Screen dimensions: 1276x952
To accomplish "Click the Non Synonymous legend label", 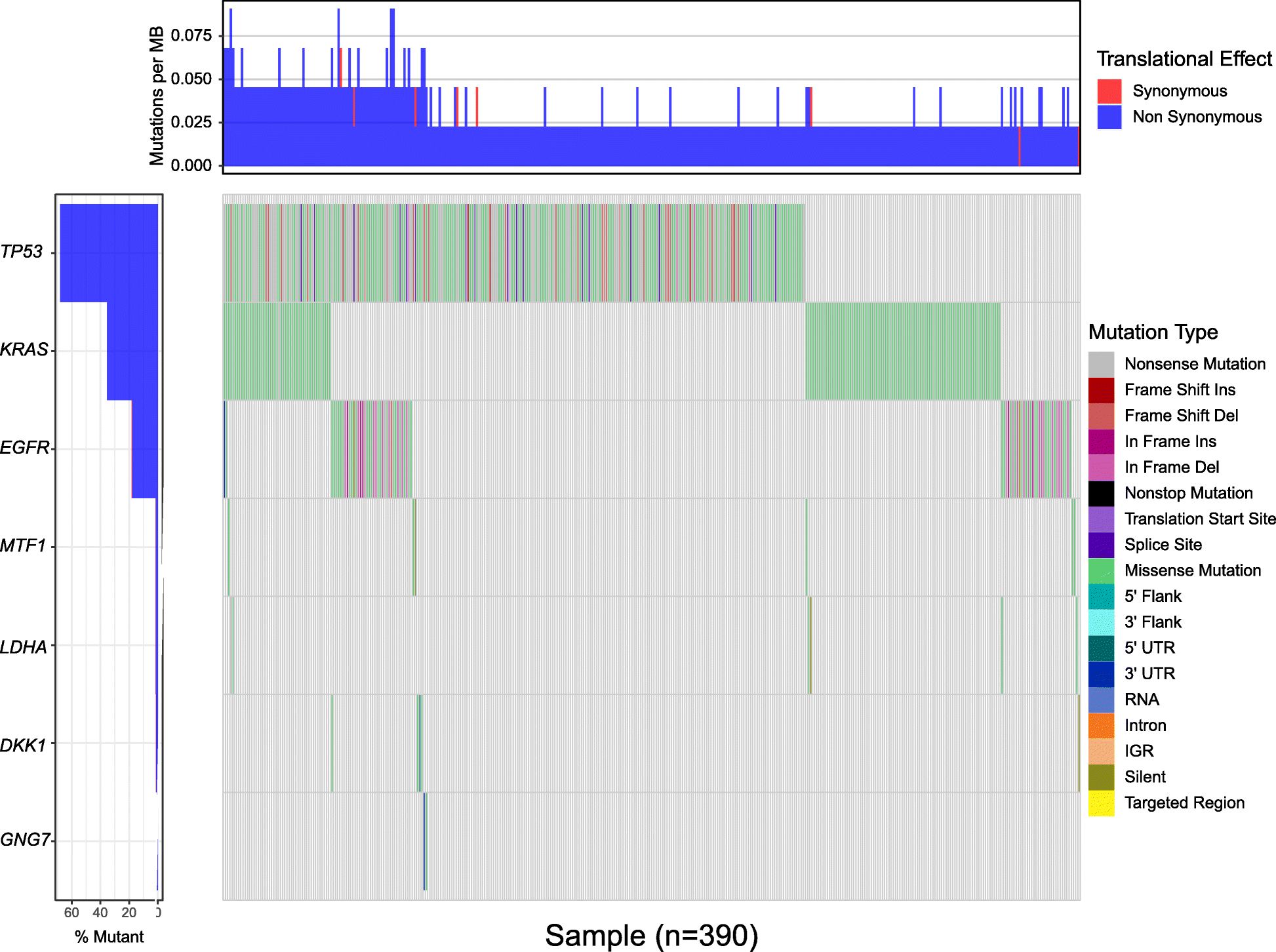I will [1197, 117].
